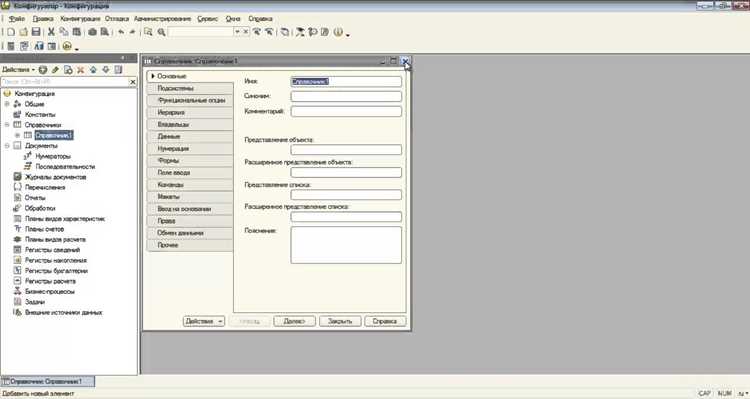
Task: Select Внешние источники данных tree item
Action: 64,312
